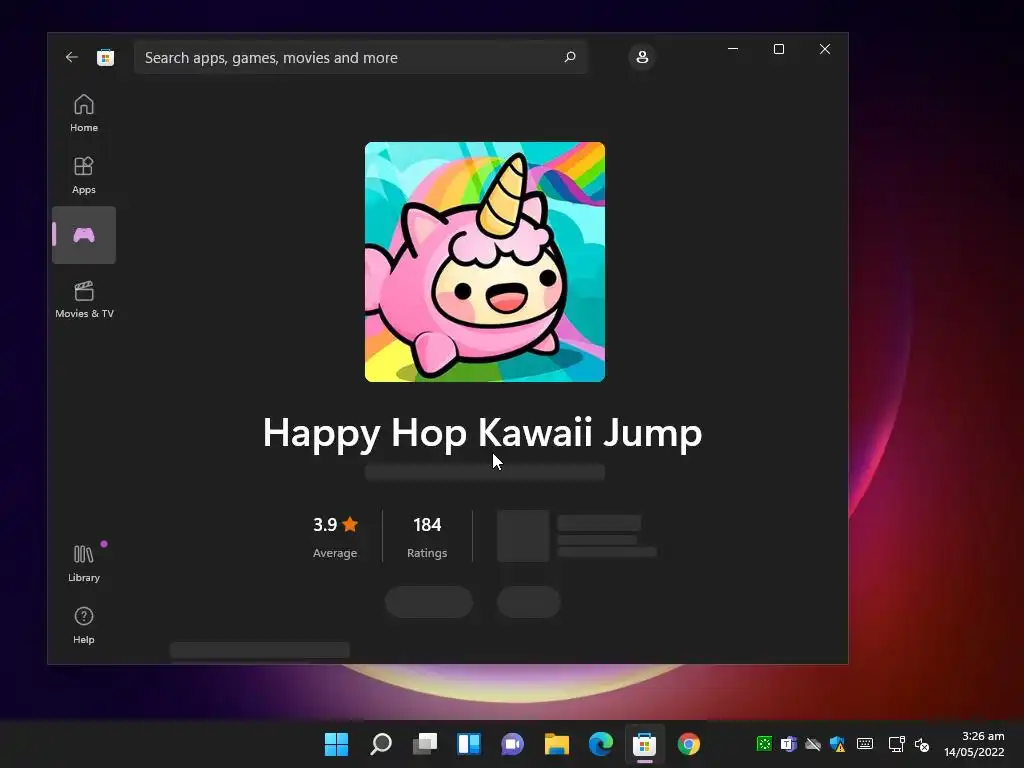Open Teams Chat on taskbar
The width and height of the screenshot is (1024, 768).
[513, 744]
